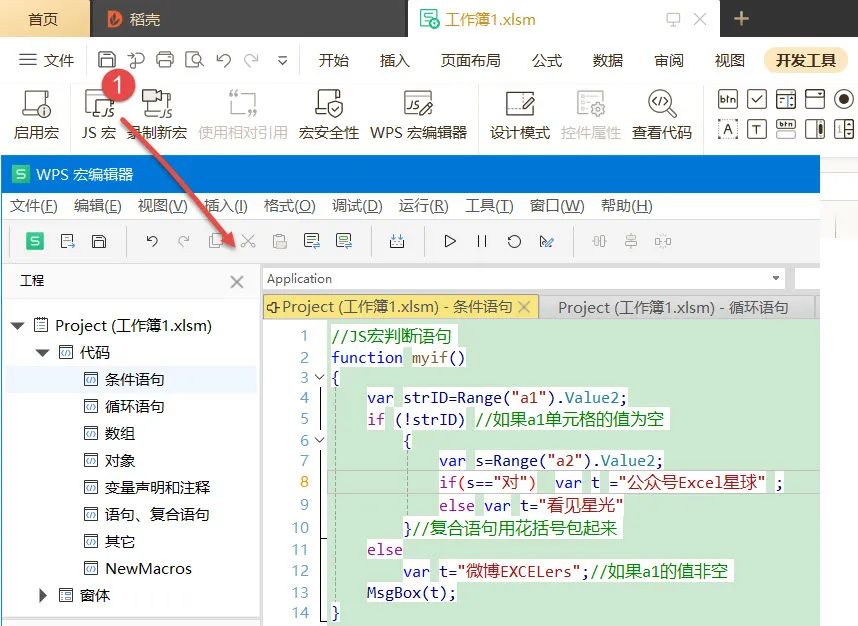
Task: Click undo arrow in macro editor toolbar
Action: pos(152,241)
